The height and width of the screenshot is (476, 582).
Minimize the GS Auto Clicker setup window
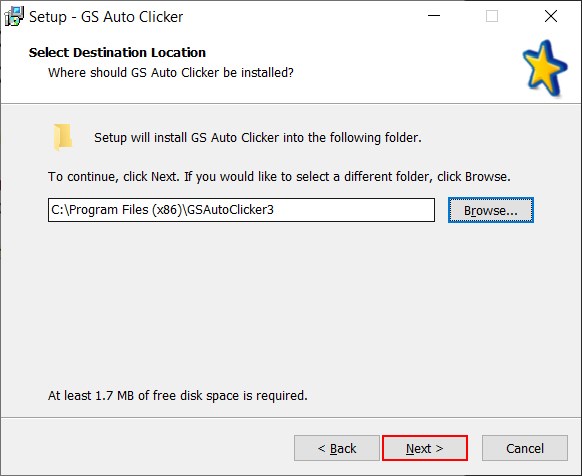coord(434,16)
